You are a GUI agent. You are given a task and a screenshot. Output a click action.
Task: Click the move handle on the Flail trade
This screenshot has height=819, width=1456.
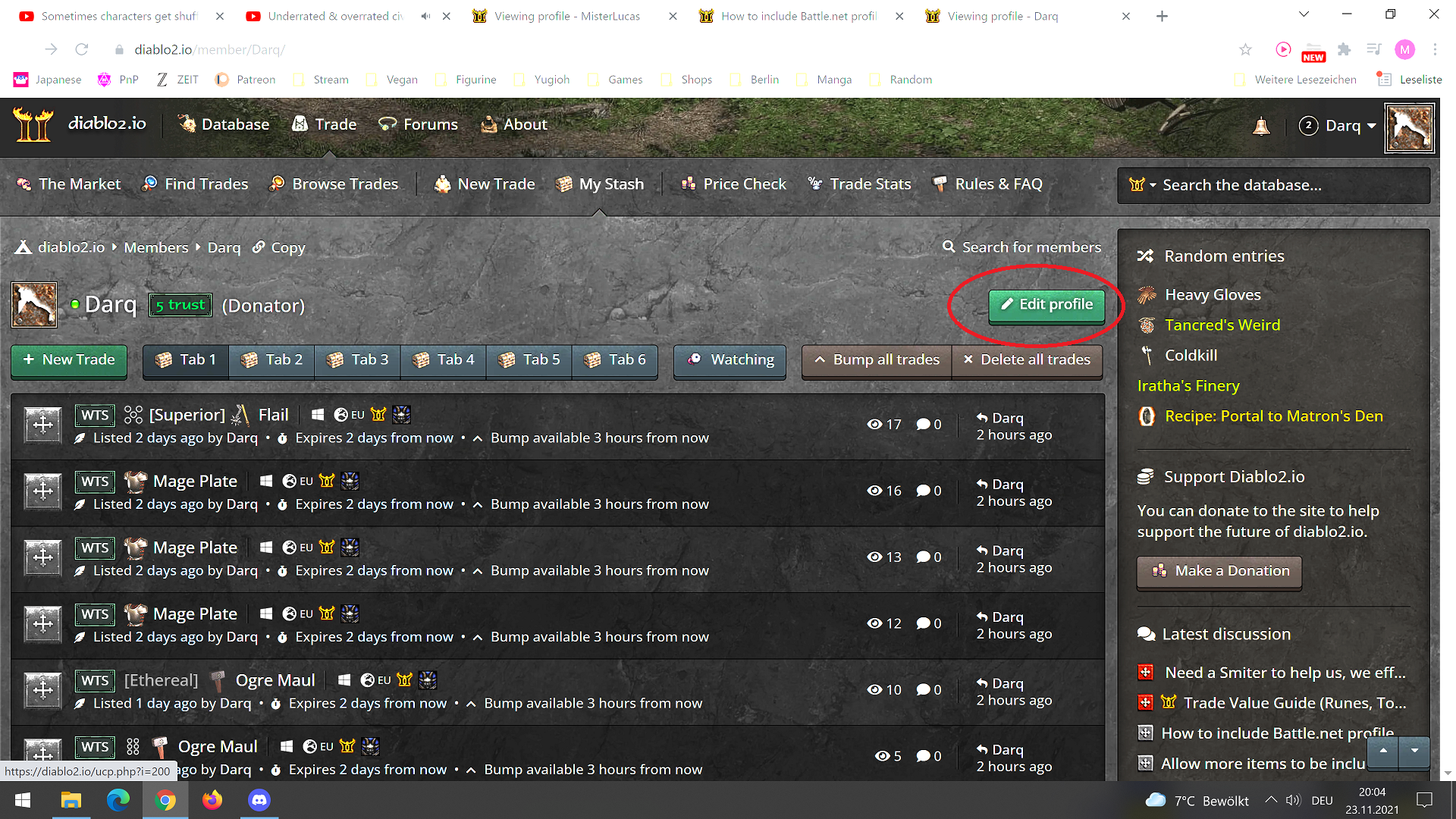42,424
